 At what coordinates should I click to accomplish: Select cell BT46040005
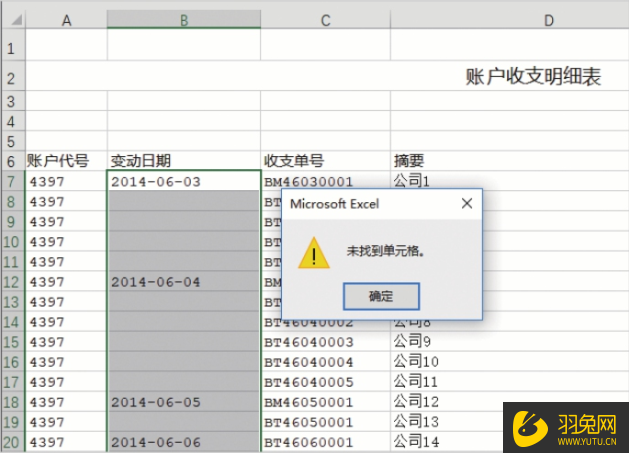point(325,382)
